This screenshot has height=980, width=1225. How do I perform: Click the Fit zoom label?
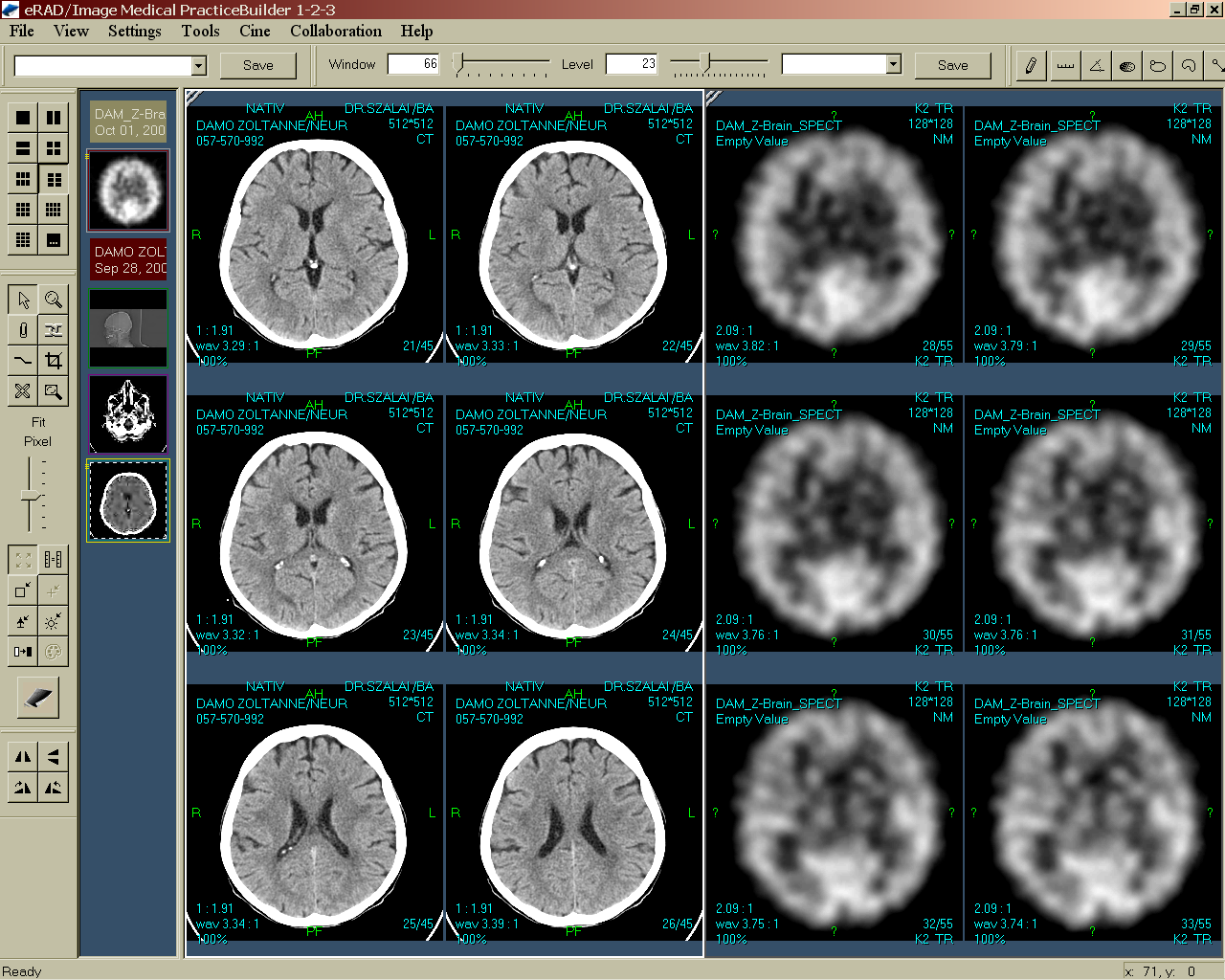[38, 422]
